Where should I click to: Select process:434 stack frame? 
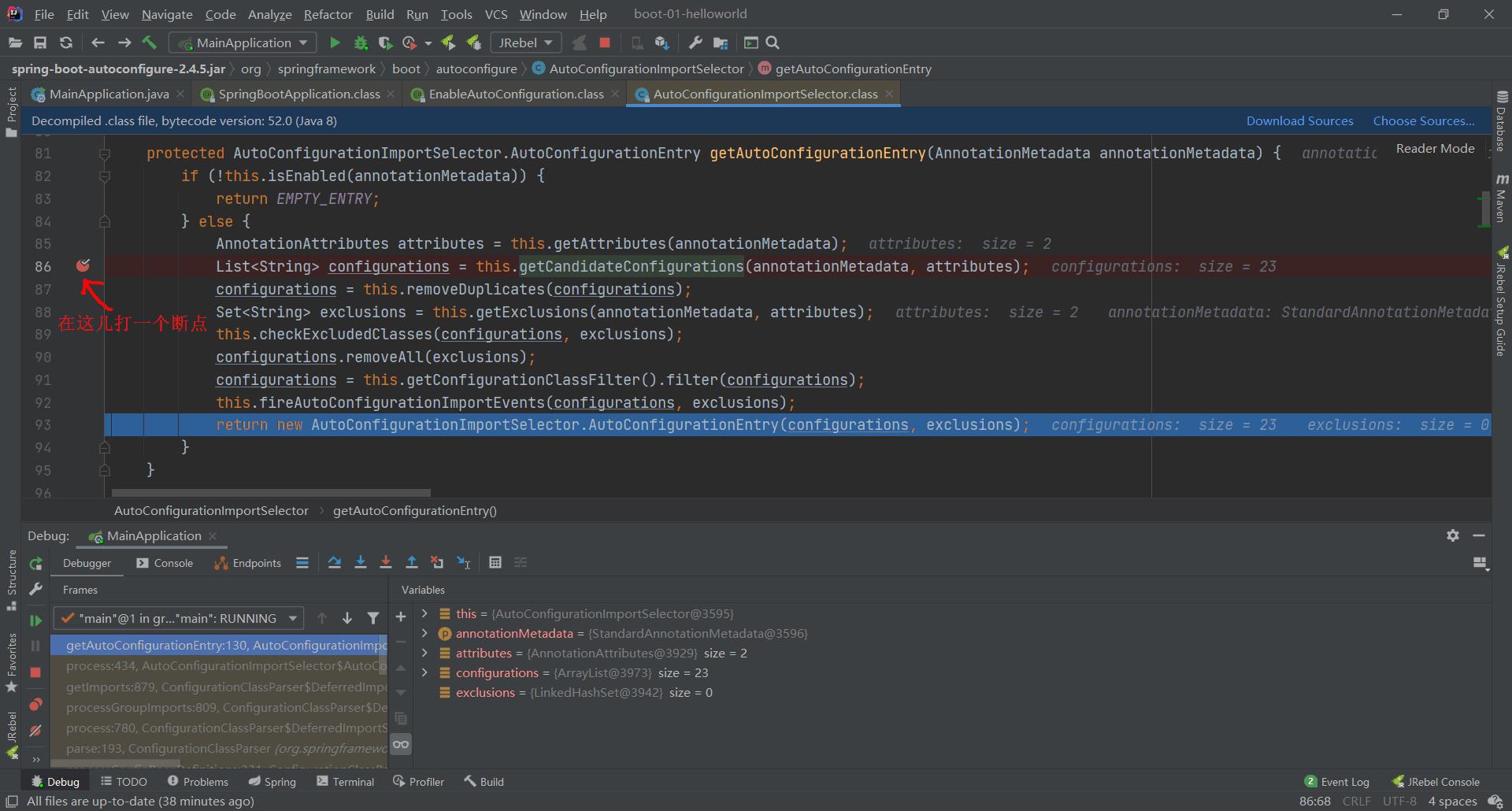tap(219, 665)
